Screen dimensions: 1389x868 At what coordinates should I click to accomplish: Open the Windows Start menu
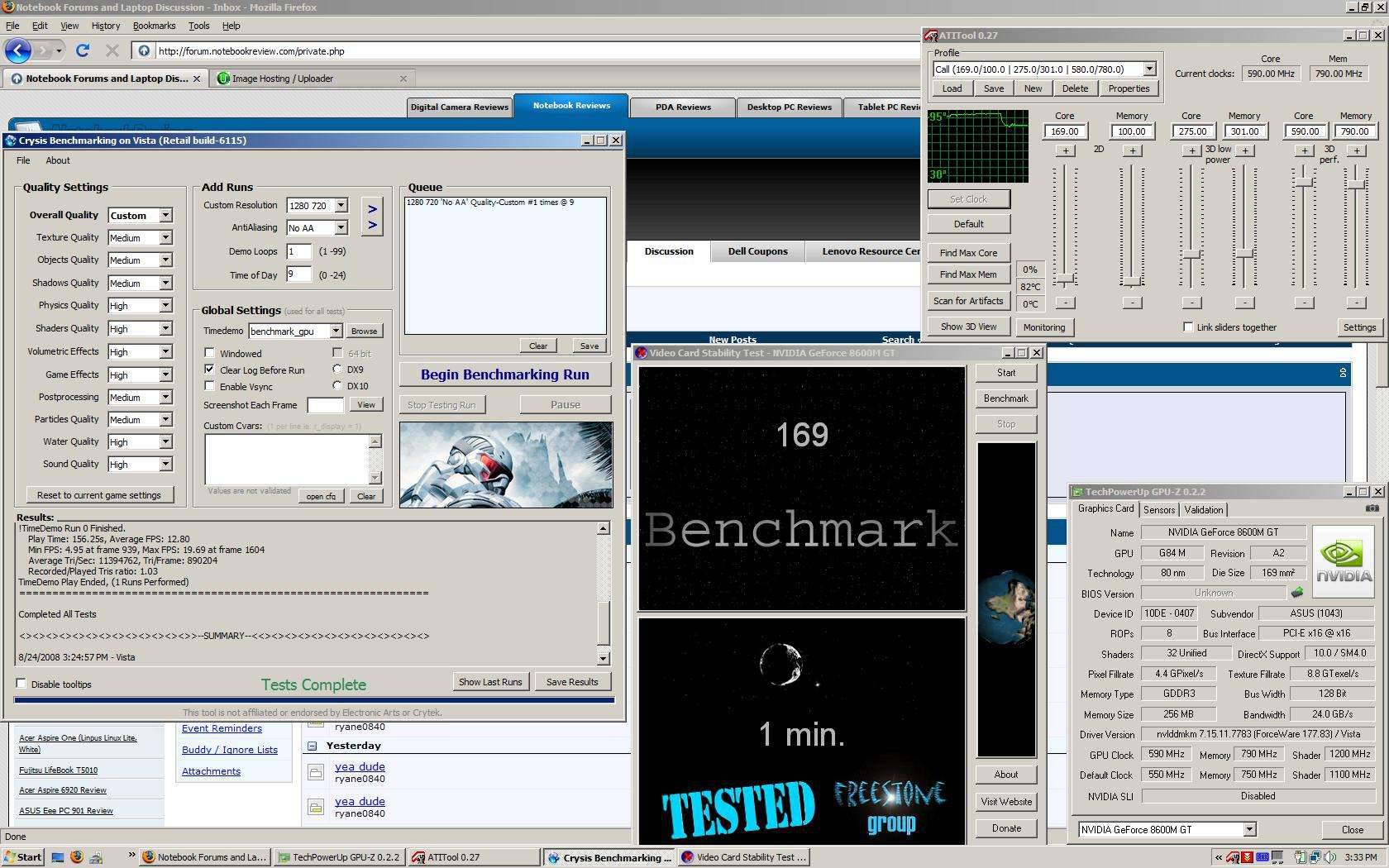22,857
